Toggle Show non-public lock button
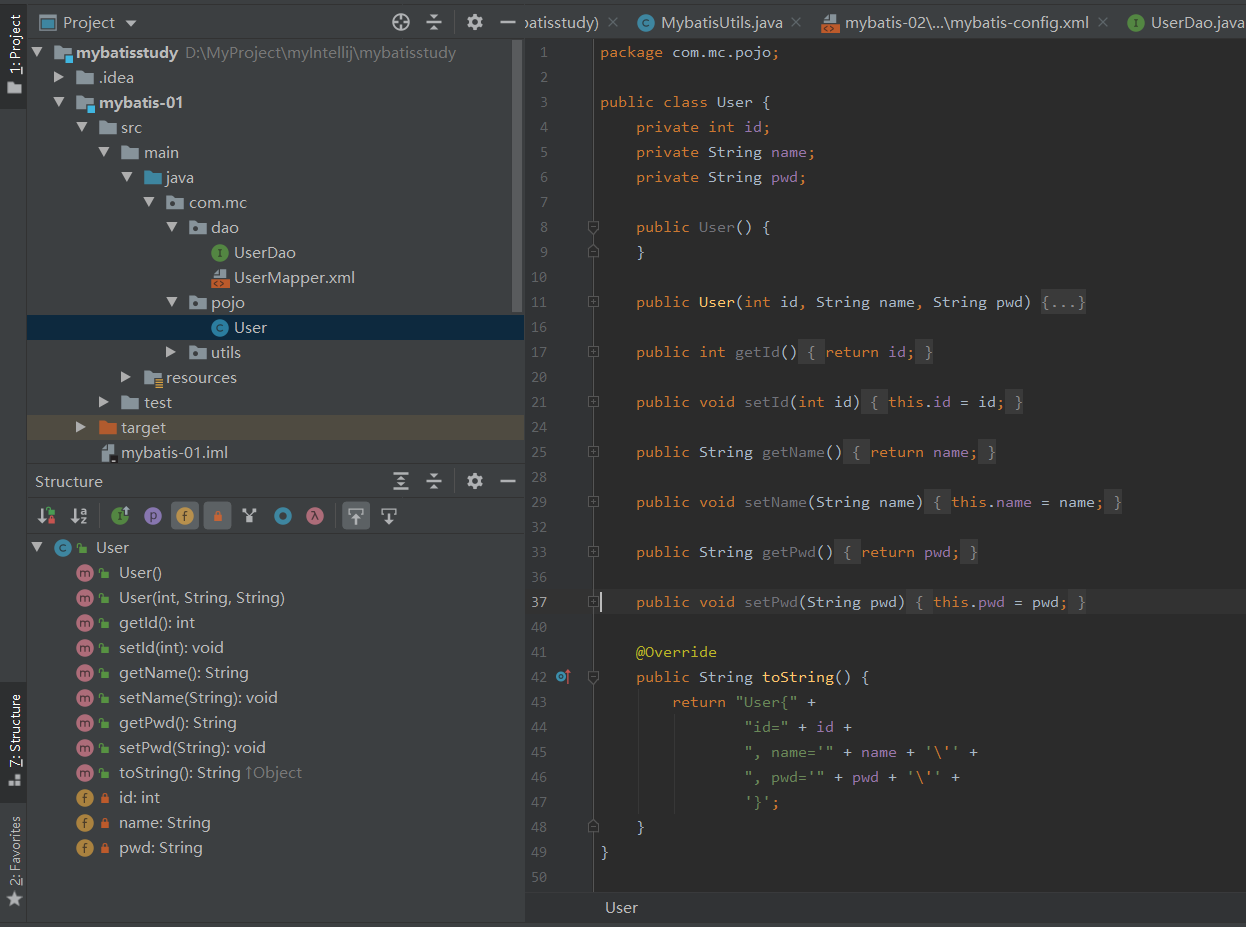Viewport: 1246px width, 927px height. [217, 516]
